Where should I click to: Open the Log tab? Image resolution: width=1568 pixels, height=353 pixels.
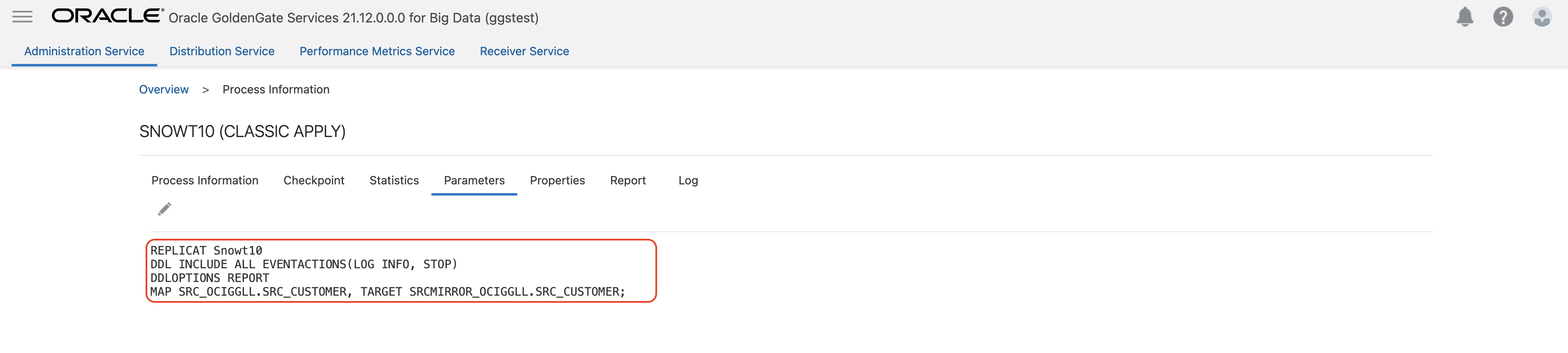coord(688,181)
